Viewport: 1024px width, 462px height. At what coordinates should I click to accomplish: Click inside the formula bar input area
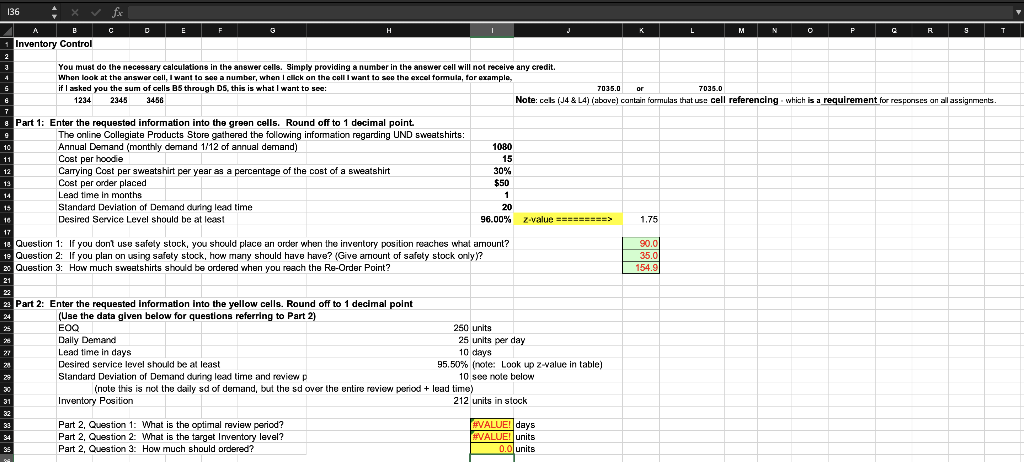tap(568, 12)
